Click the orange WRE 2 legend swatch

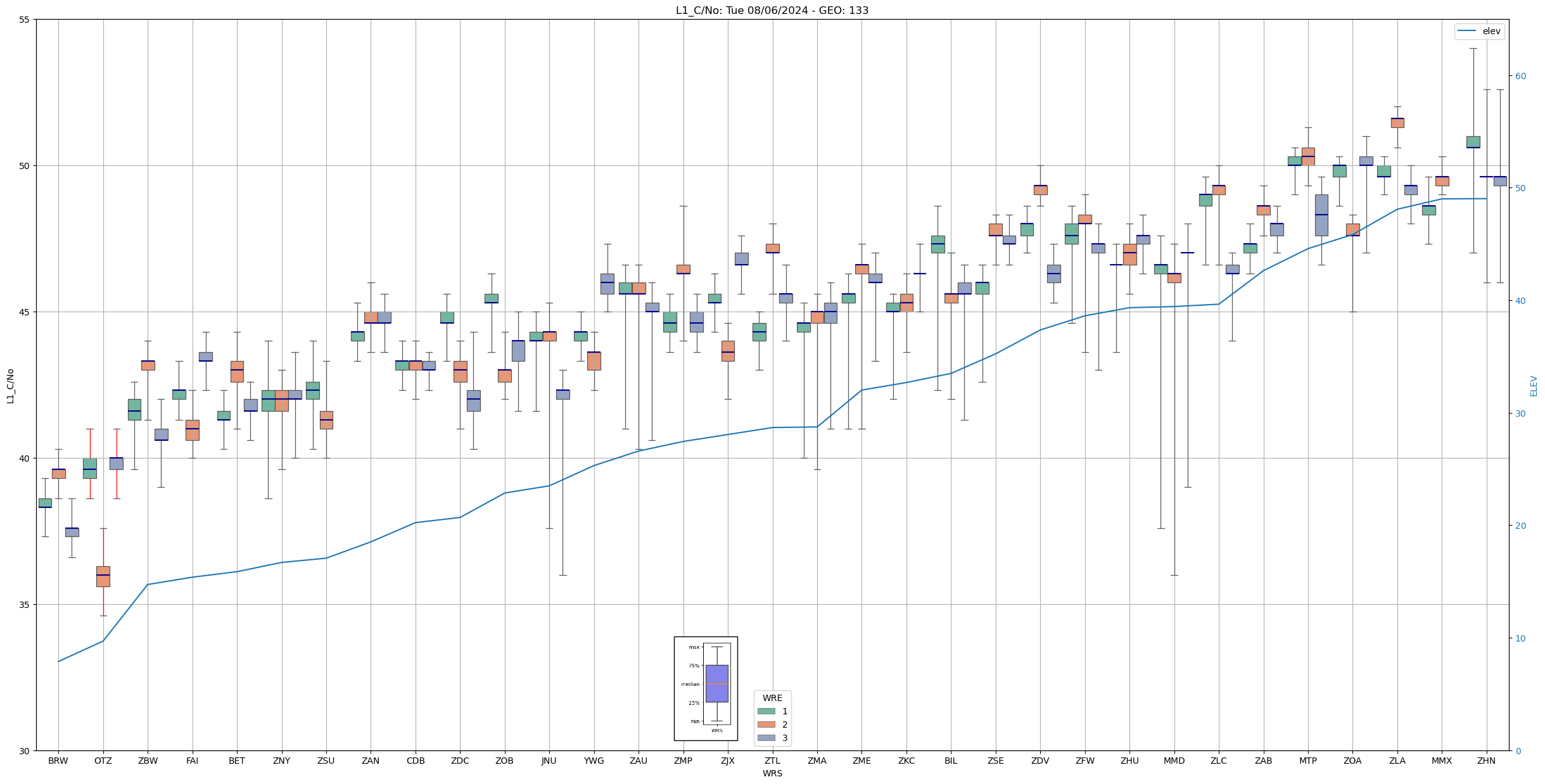point(766,724)
